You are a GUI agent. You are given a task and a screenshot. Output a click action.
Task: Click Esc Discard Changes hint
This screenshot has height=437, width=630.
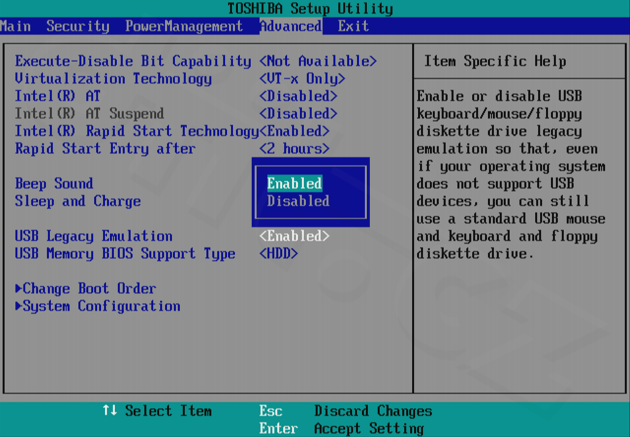[346, 410]
